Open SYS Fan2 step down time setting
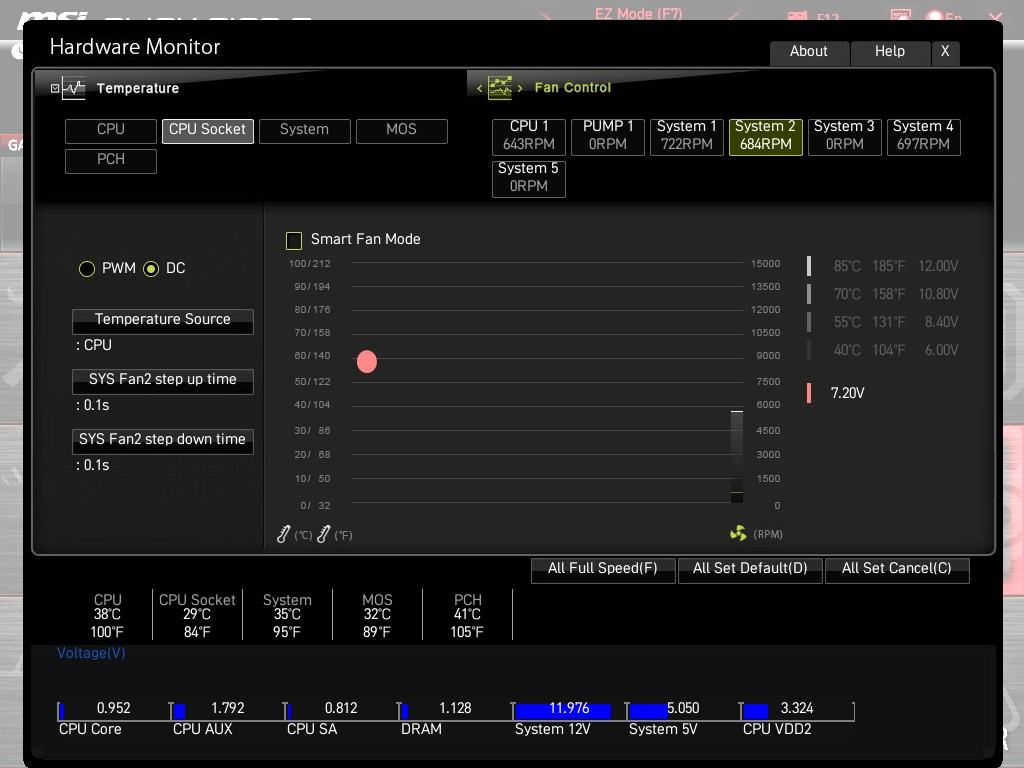 pos(163,441)
